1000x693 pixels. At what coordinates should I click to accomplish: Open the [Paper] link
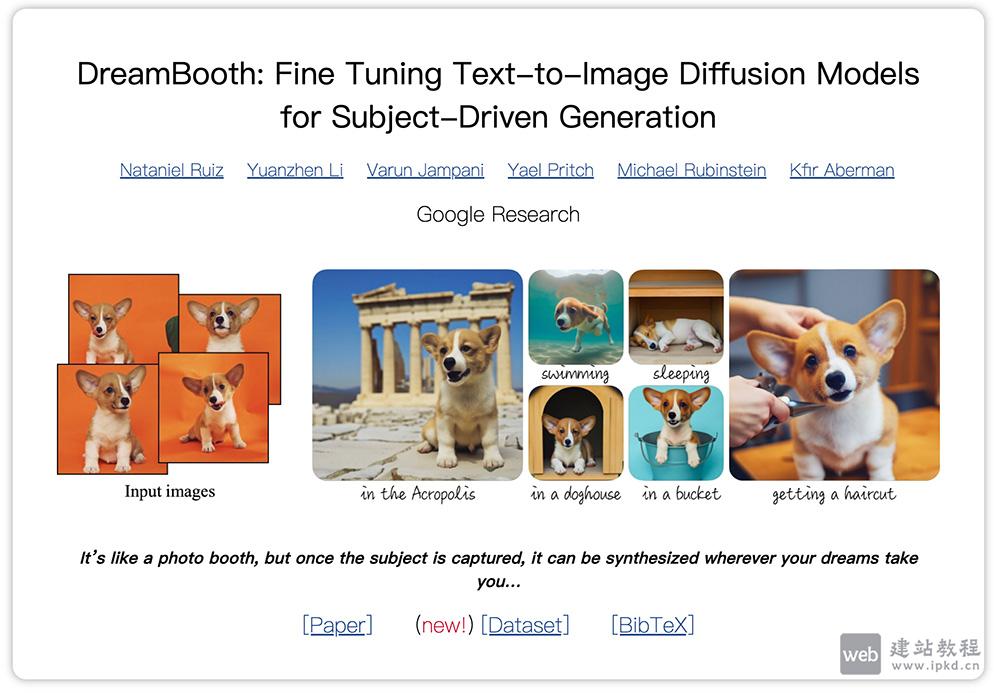(x=337, y=625)
